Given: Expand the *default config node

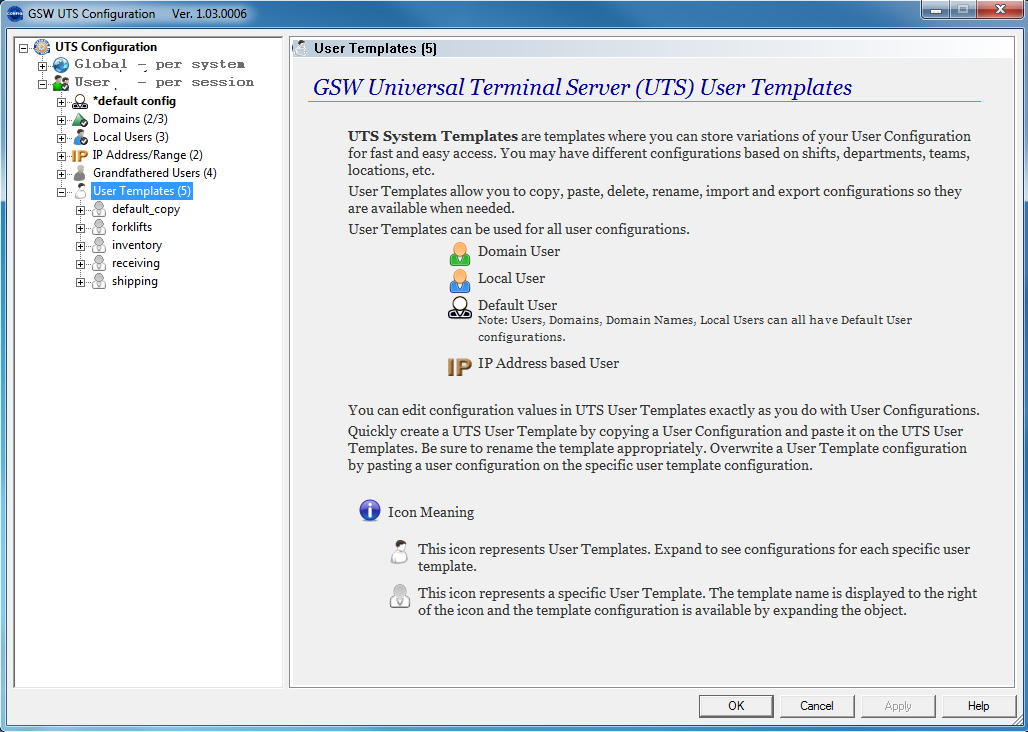Looking at the screenshot, I should (62, 102).
